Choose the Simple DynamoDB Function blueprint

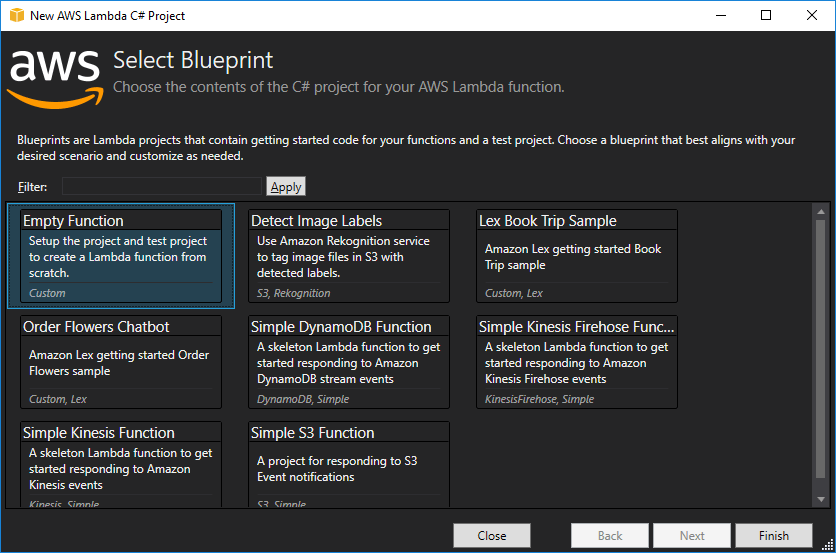[349, 362]
